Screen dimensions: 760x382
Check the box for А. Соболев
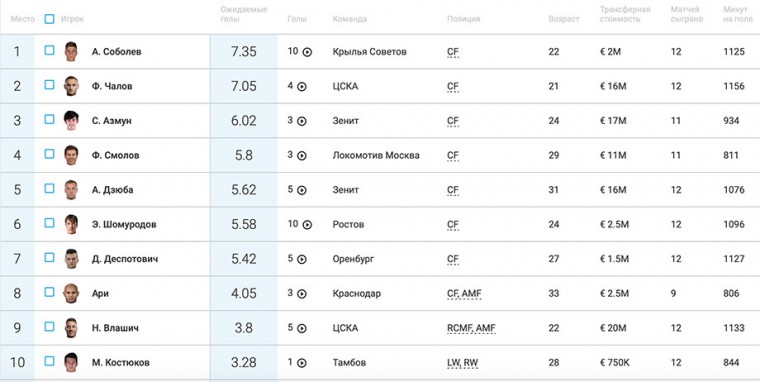(49, 50)
